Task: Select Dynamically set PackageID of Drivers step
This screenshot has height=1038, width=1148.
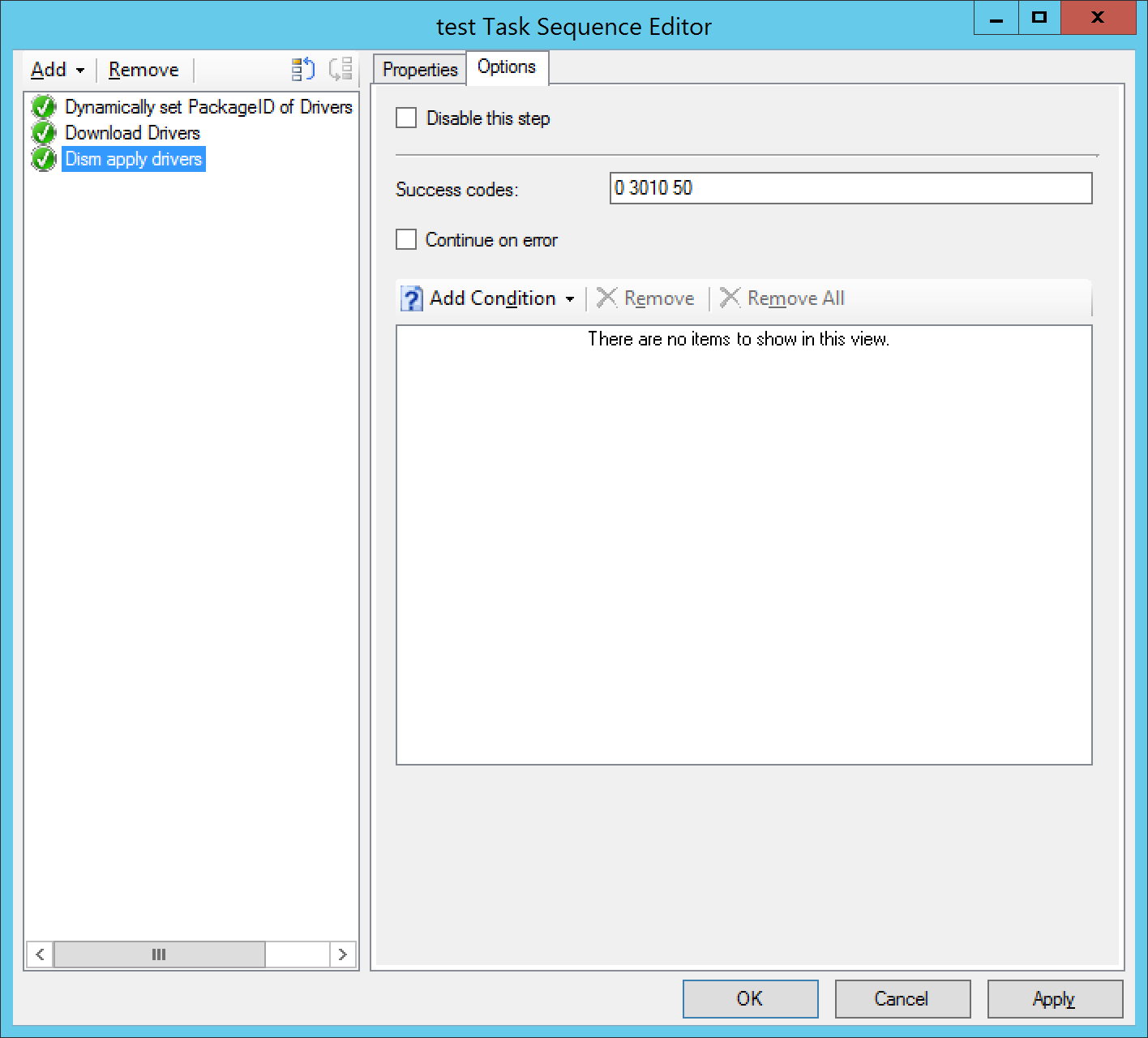Action: tap(208, 107)
